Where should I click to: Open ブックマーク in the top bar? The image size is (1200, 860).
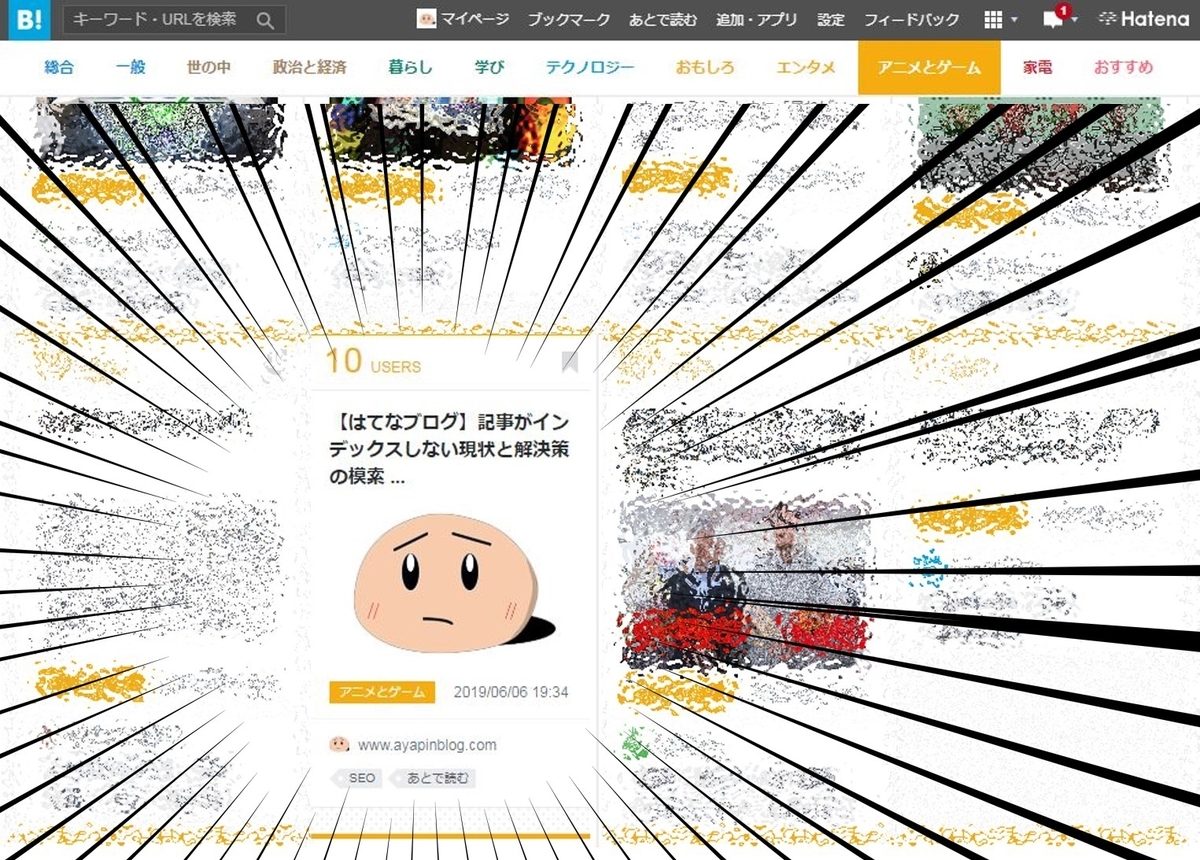pyautogui.click(x=570, y=20)
